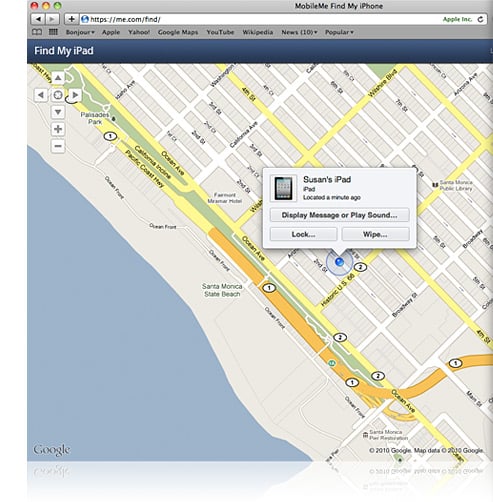Click the Pacific Coast Hwy road label
The image size is (493, 502).
145,169
